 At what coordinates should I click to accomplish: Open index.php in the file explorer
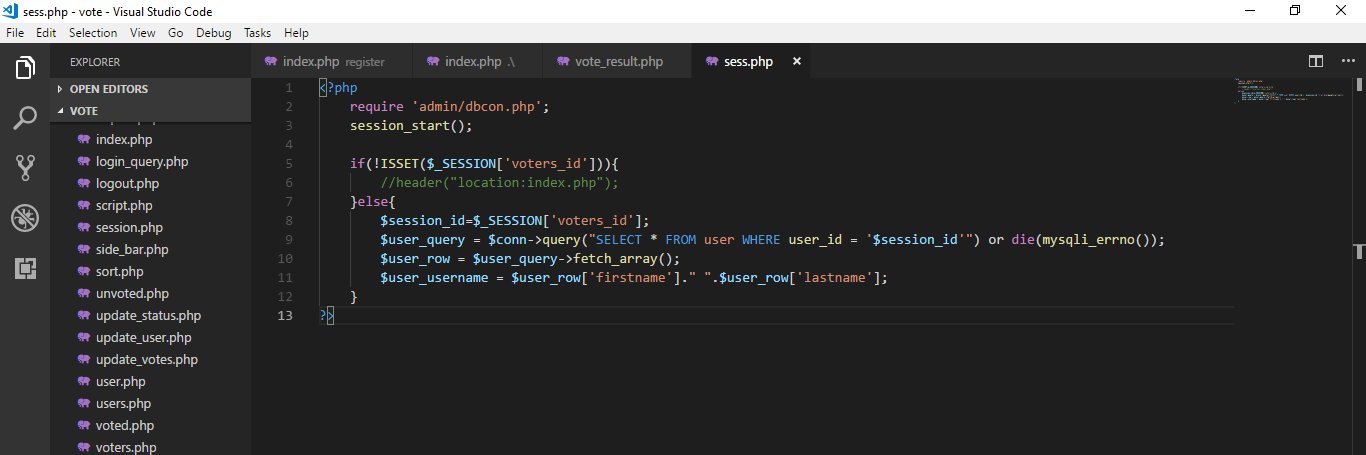tap(150, 140)
